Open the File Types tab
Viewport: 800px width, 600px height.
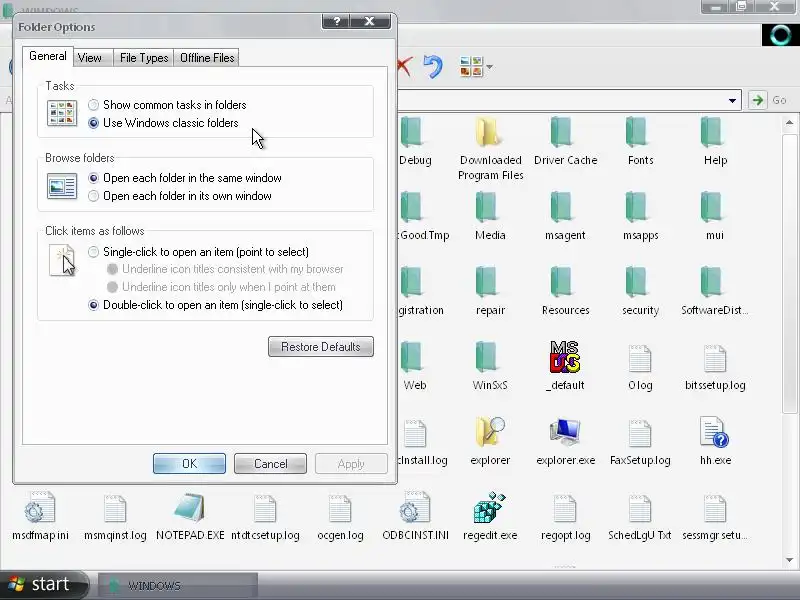point(144,58)
